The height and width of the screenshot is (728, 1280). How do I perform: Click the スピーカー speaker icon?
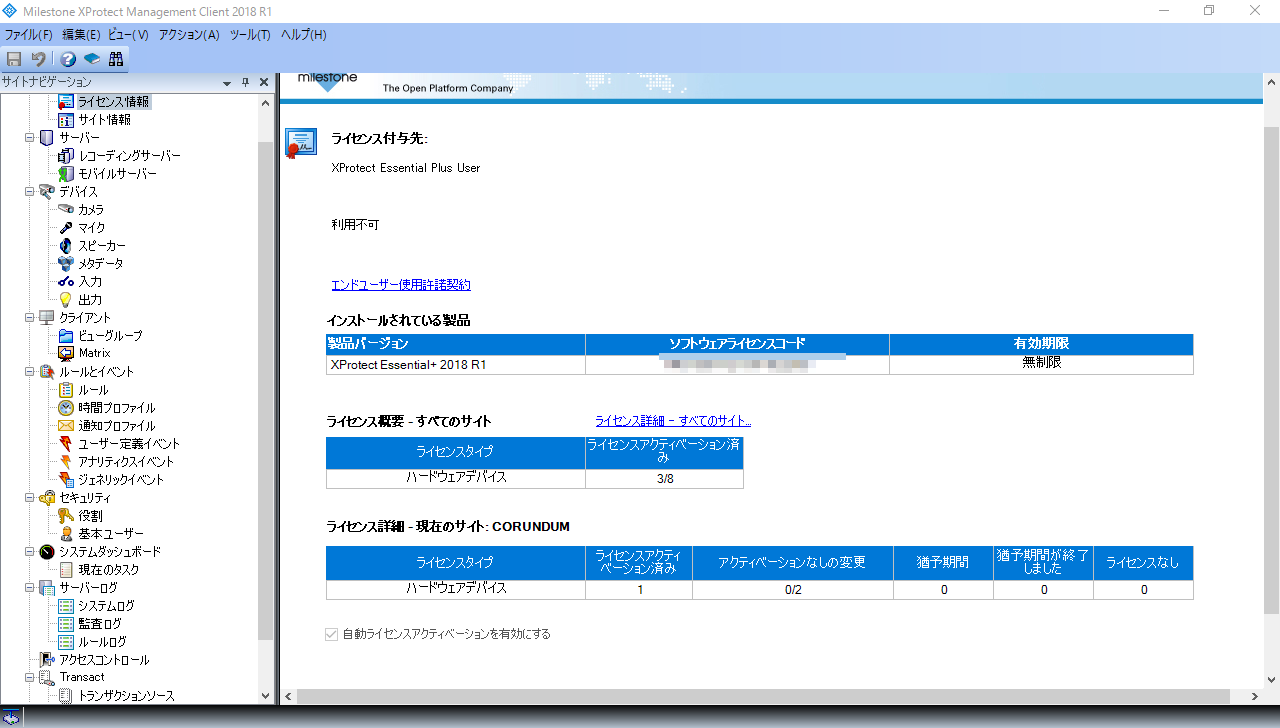(66, 246)
